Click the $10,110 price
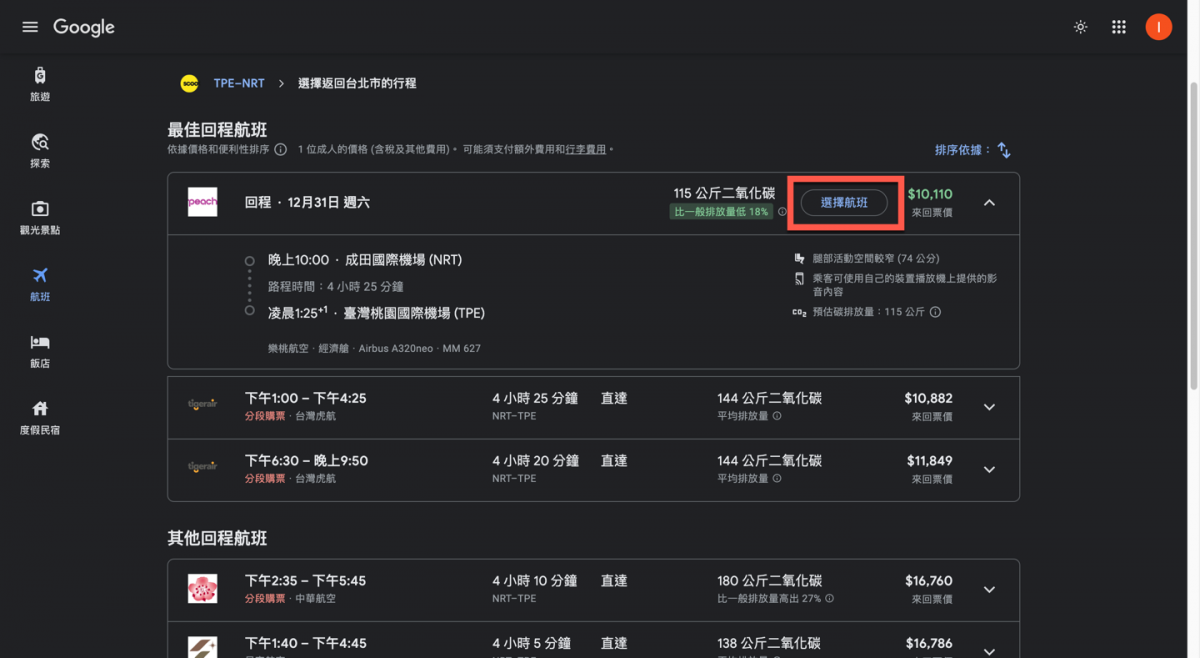This screenshot has width=1200, height=658. tap(930, 194)
